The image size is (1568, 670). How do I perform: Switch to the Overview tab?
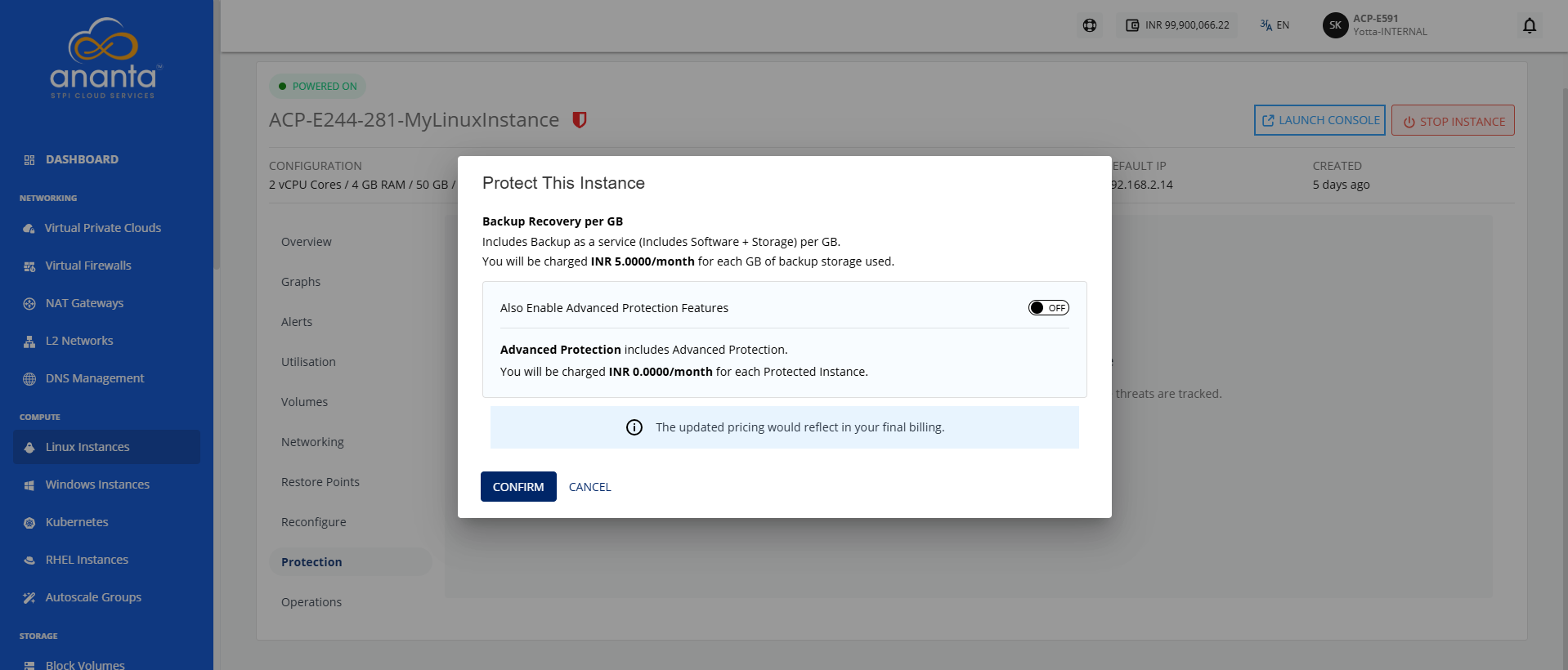point(307,242)
